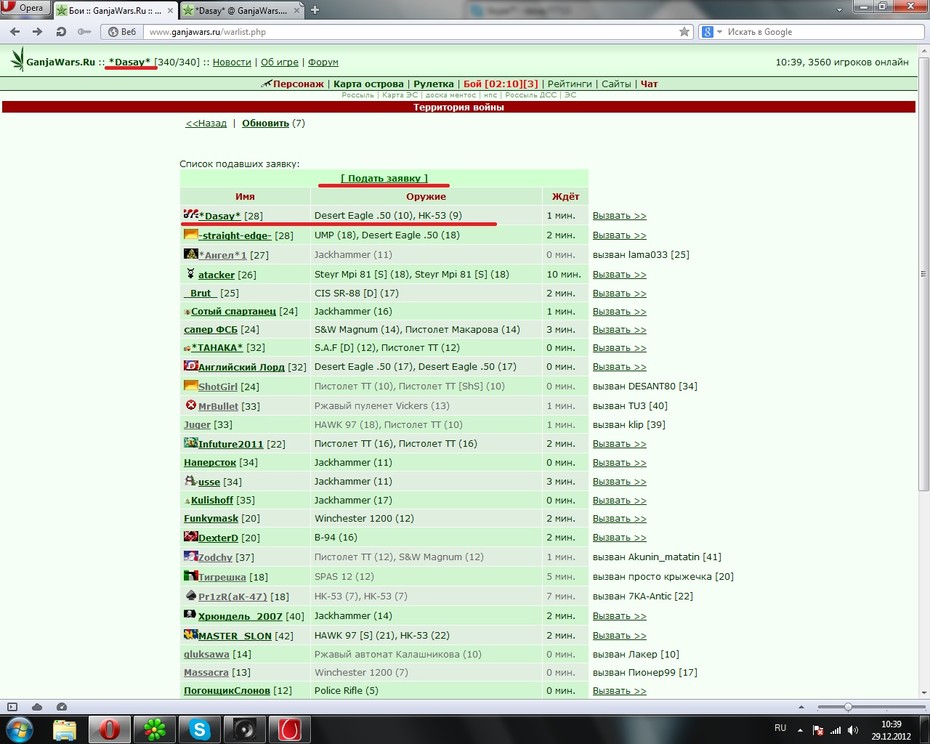Screen dimensions: 930x744
Task: Adjust the zoom slider in status bar
Action: point(848,707)
